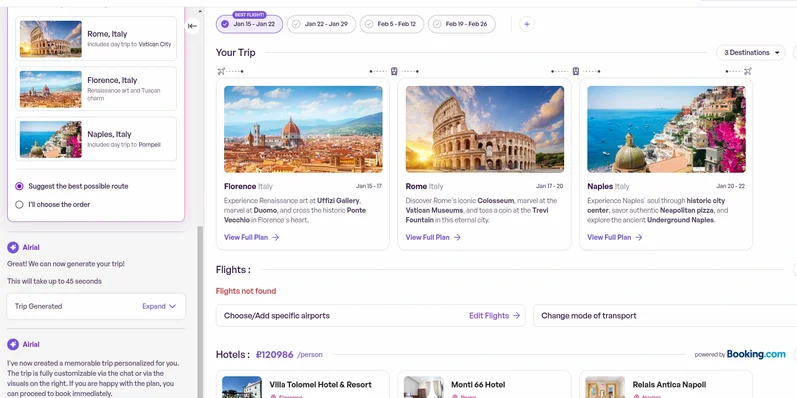Image resolution: width=797 pixels, height=398 pixels.
Task: Collapse the left chat panel arrow icon
Action: [192, 26]
